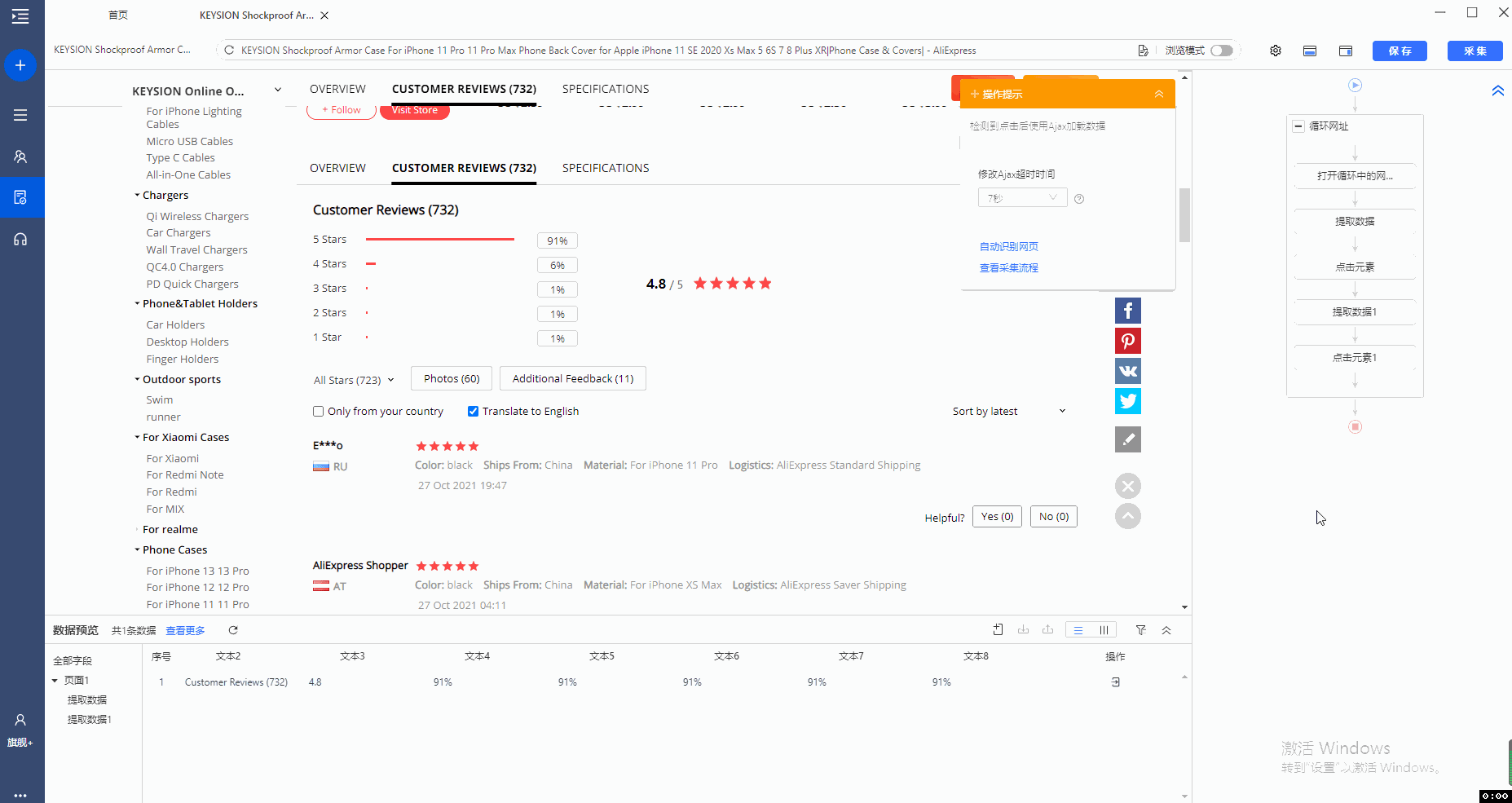1512x803 pixels.
Task: Select 提取数据1 in the field tree
Action: pyautogui.click(x=90, y=719)
